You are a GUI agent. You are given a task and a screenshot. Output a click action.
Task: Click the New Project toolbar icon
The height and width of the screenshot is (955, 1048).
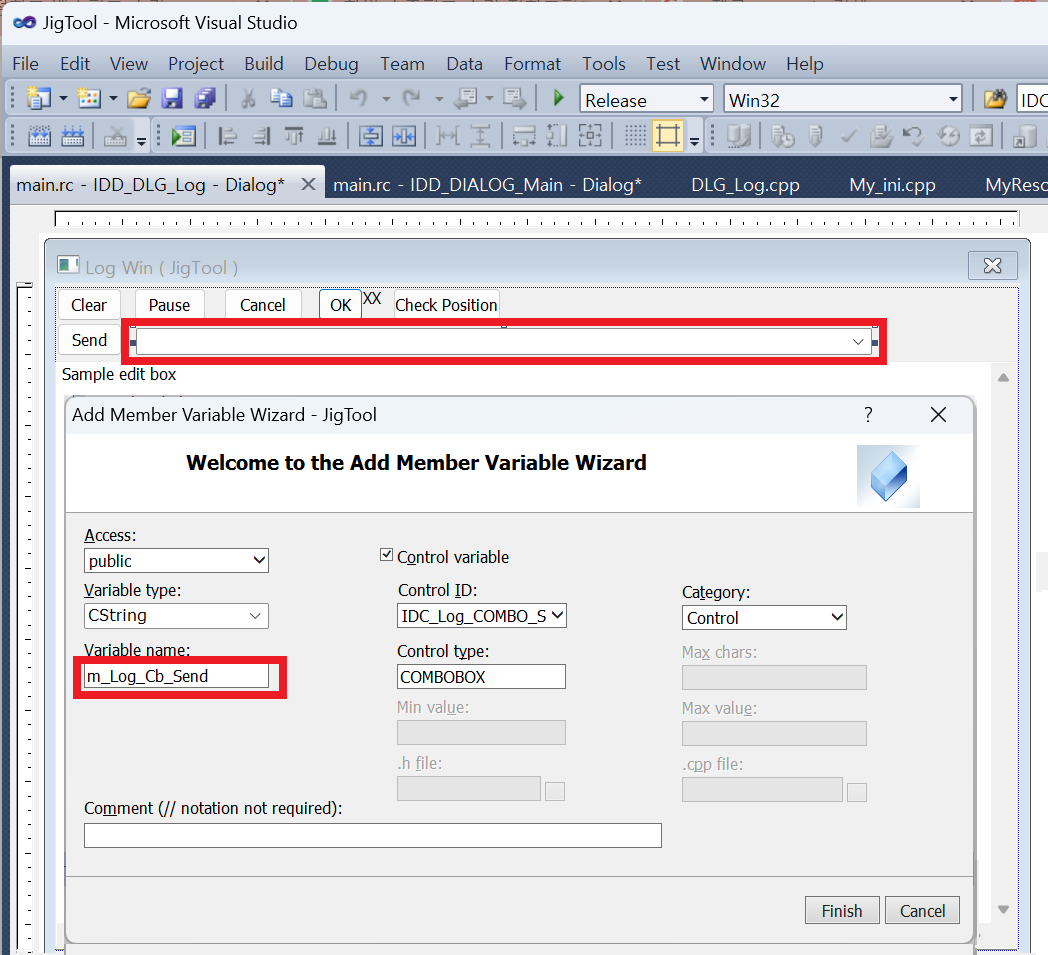tap(39, 99)
